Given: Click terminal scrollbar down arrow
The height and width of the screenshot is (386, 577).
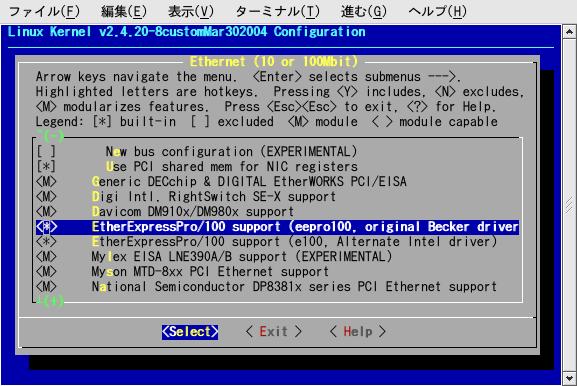Looking at the screenshot, I should click(x=569, y=379).
